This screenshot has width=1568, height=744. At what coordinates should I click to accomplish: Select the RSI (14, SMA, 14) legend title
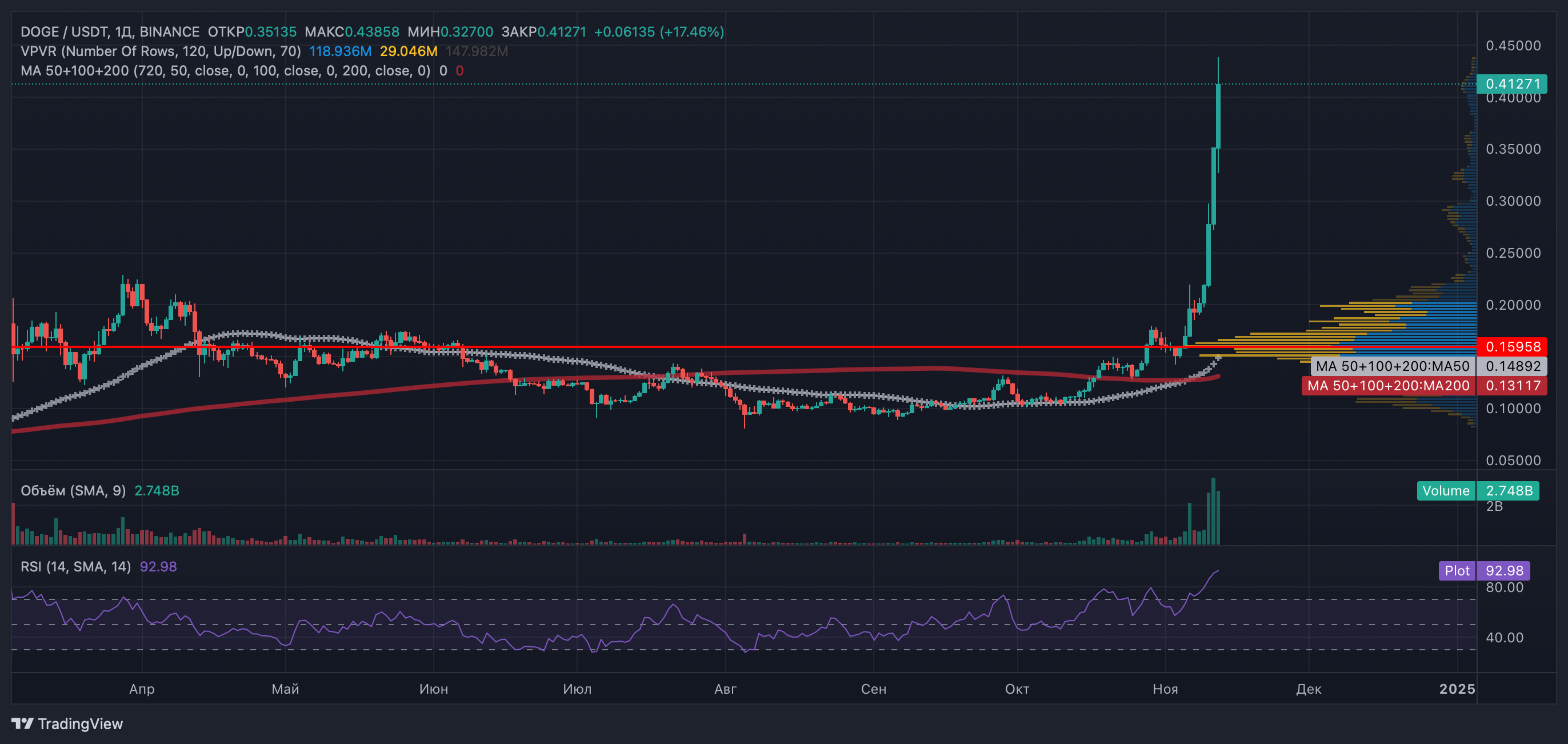click(x=75, y=567)
